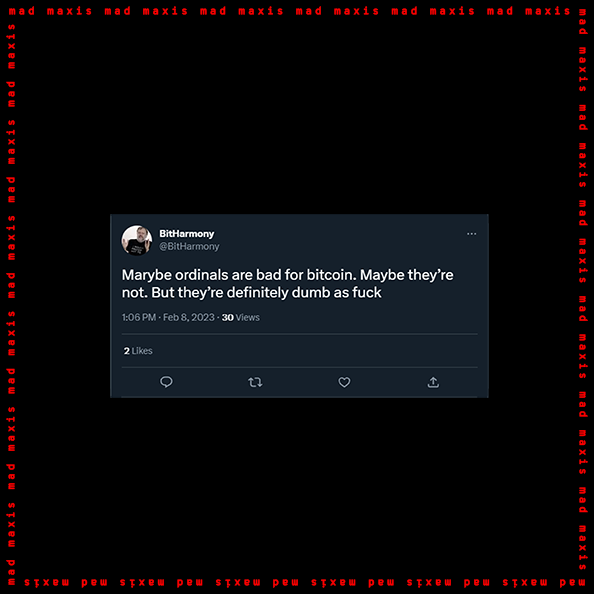Viewport: 594px width, 594px height.
Task: Click the mad maxis text along the left border
Action: point(11,303)
